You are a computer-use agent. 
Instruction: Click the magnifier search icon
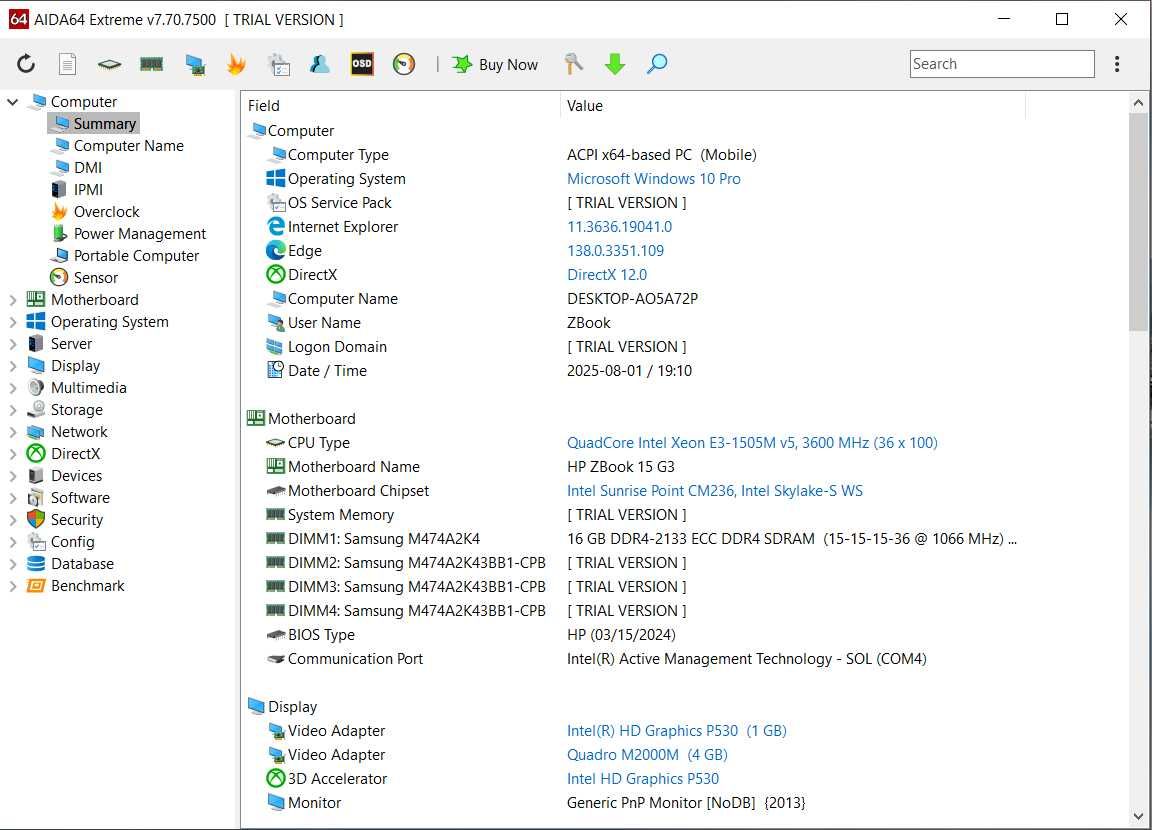point(657,64)
